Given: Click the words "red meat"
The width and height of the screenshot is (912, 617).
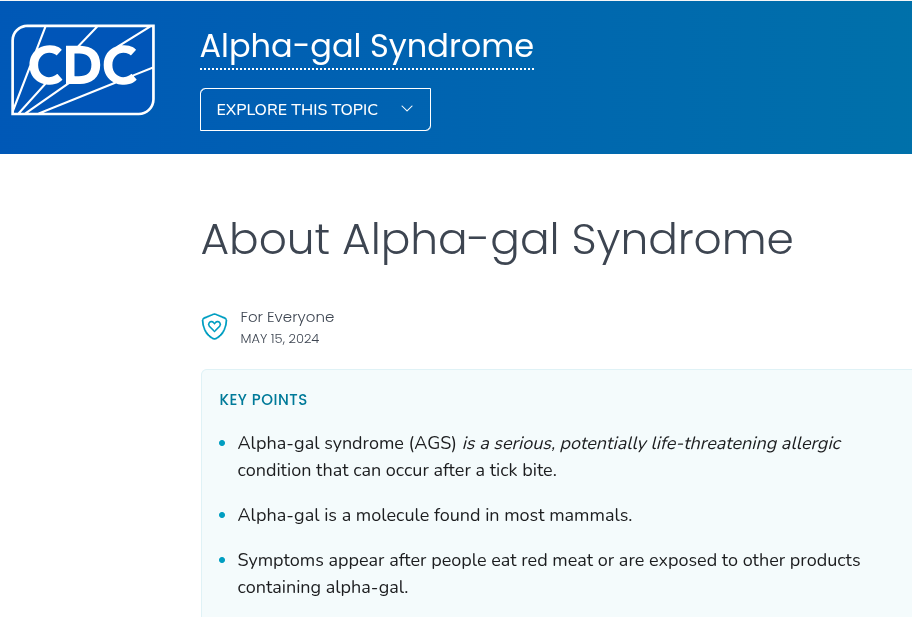Looking at the screenshot, I should (x=558, y=560).
